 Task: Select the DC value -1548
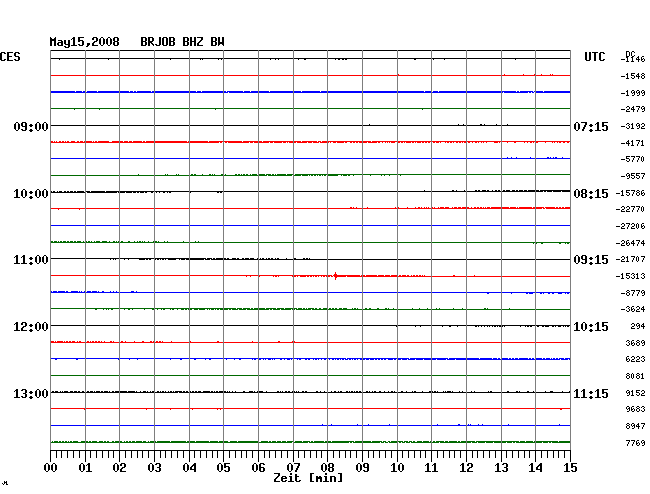[x=633, y=76]
